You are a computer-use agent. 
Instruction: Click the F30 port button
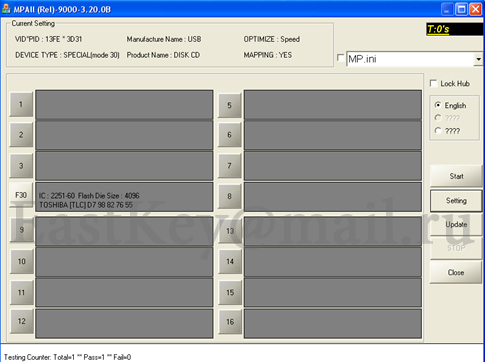click(21, 195)
